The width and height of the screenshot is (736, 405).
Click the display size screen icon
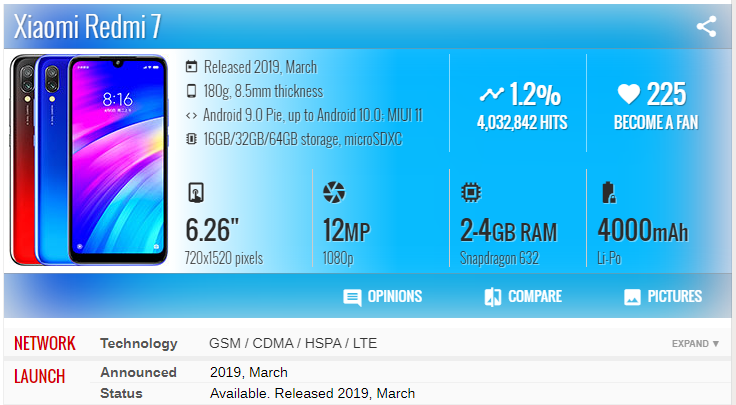(196, 192)
